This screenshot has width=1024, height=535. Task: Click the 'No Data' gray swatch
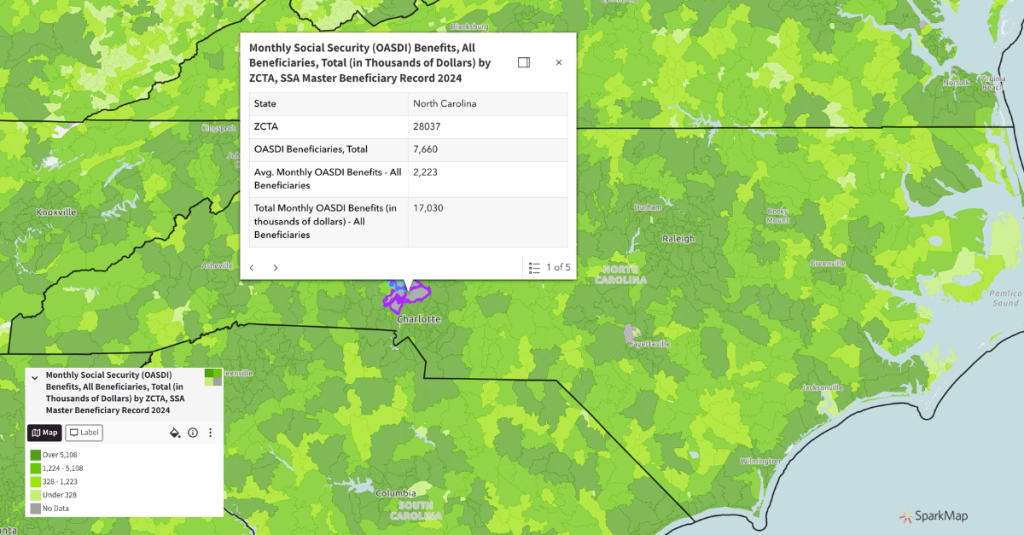[35, 508]
